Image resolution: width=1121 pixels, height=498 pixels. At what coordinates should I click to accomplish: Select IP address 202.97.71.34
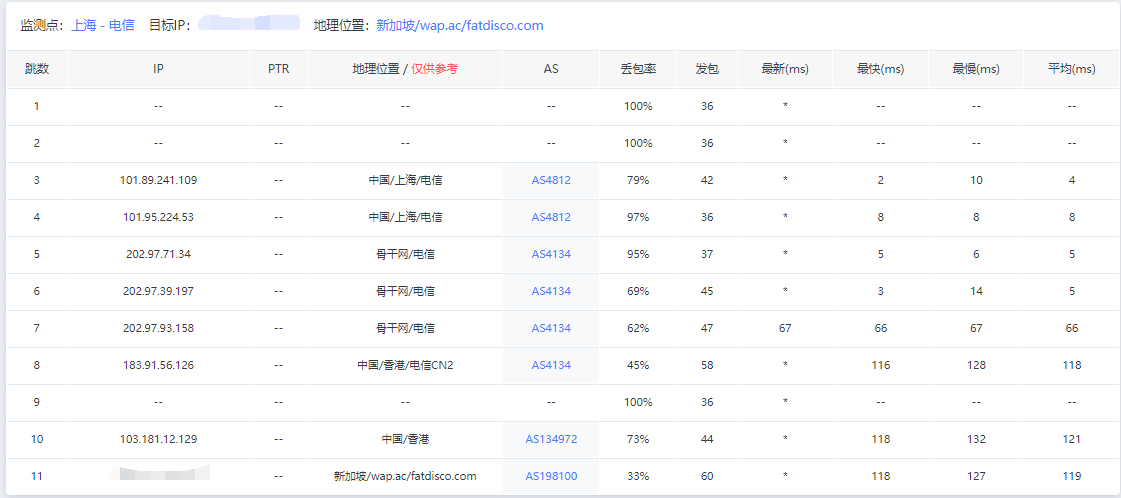pyautogui.click(x=159, y=254)
